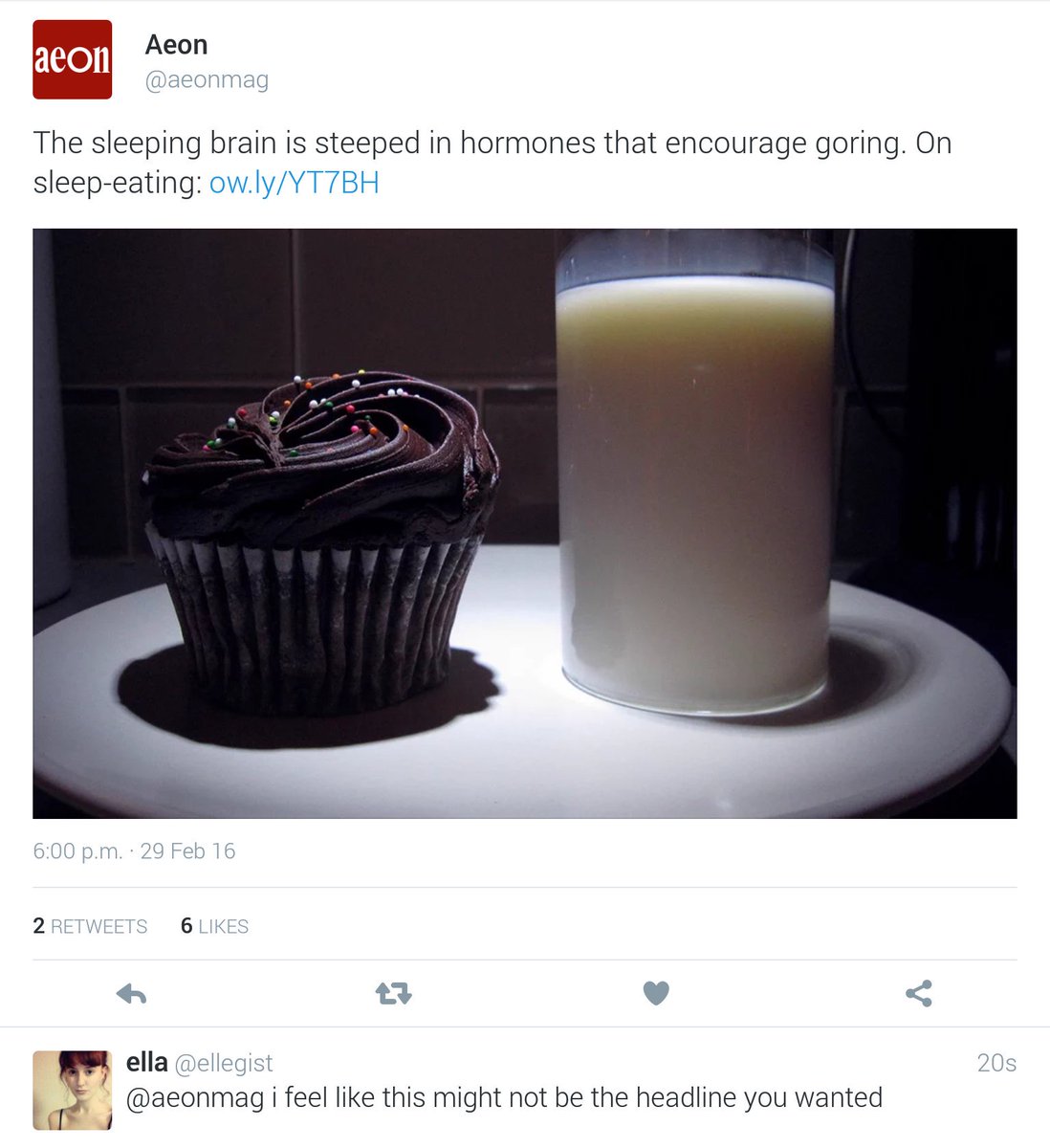The image size is (1050, 1148).
Task: Open Aeon's red profile logo
Action: [73, 59]
